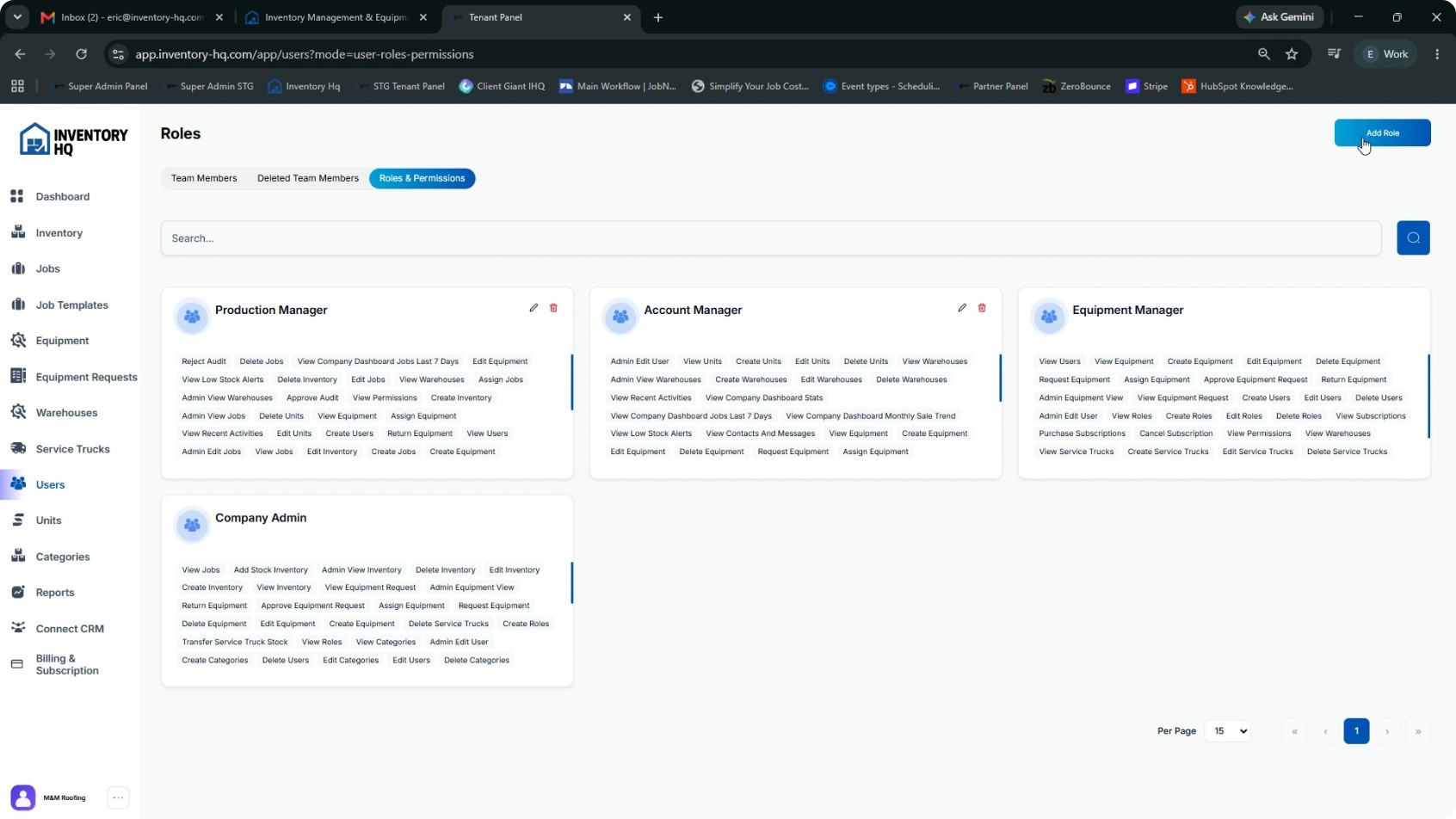Image resolution: width=1456 pixels, height=819 pixels.
Task: Click the Company Admin role title
Action: click(261, 518)
